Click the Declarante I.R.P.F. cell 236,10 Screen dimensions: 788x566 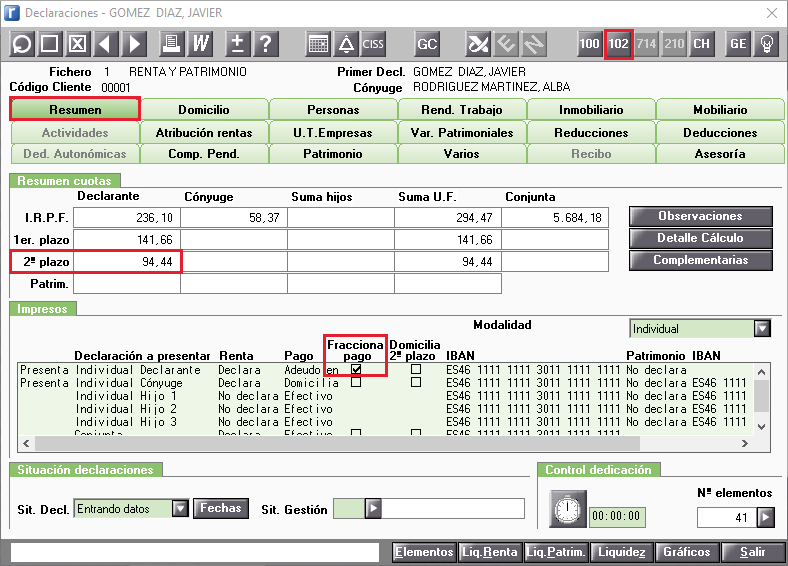click(x=127, y=218)
